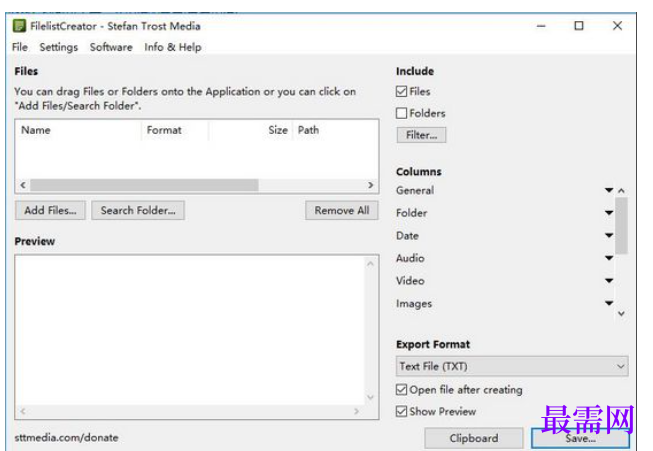Toggle the Include Files checkbox
Image resolution: width=653 pixels, height=451 pixels.
point(401,91)
